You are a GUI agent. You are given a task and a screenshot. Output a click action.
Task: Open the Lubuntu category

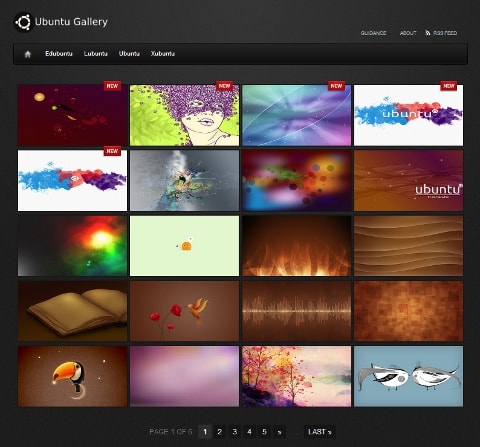(x=96, y=54)
